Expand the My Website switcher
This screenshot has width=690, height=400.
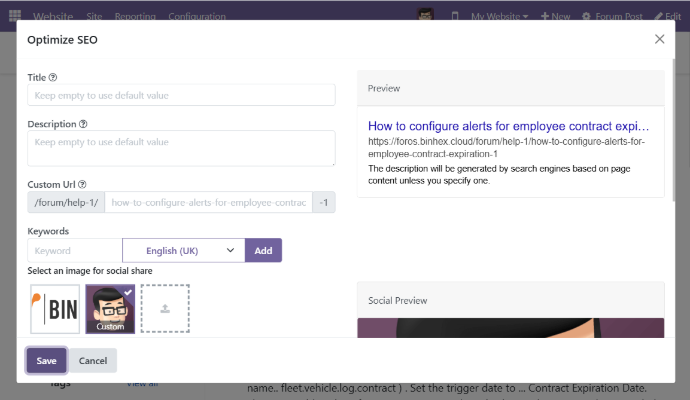501,17
